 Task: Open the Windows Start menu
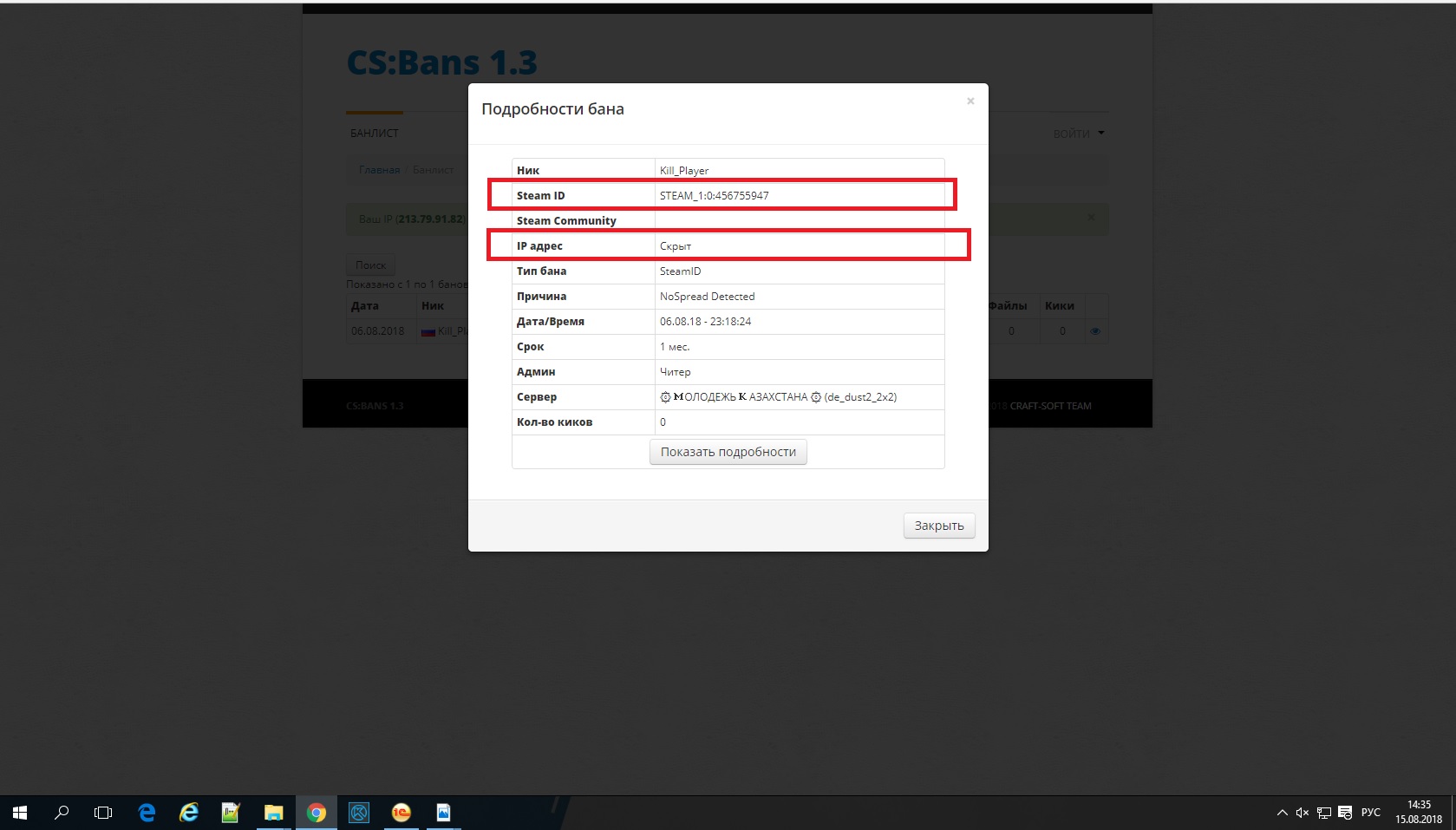coord(20,813)
